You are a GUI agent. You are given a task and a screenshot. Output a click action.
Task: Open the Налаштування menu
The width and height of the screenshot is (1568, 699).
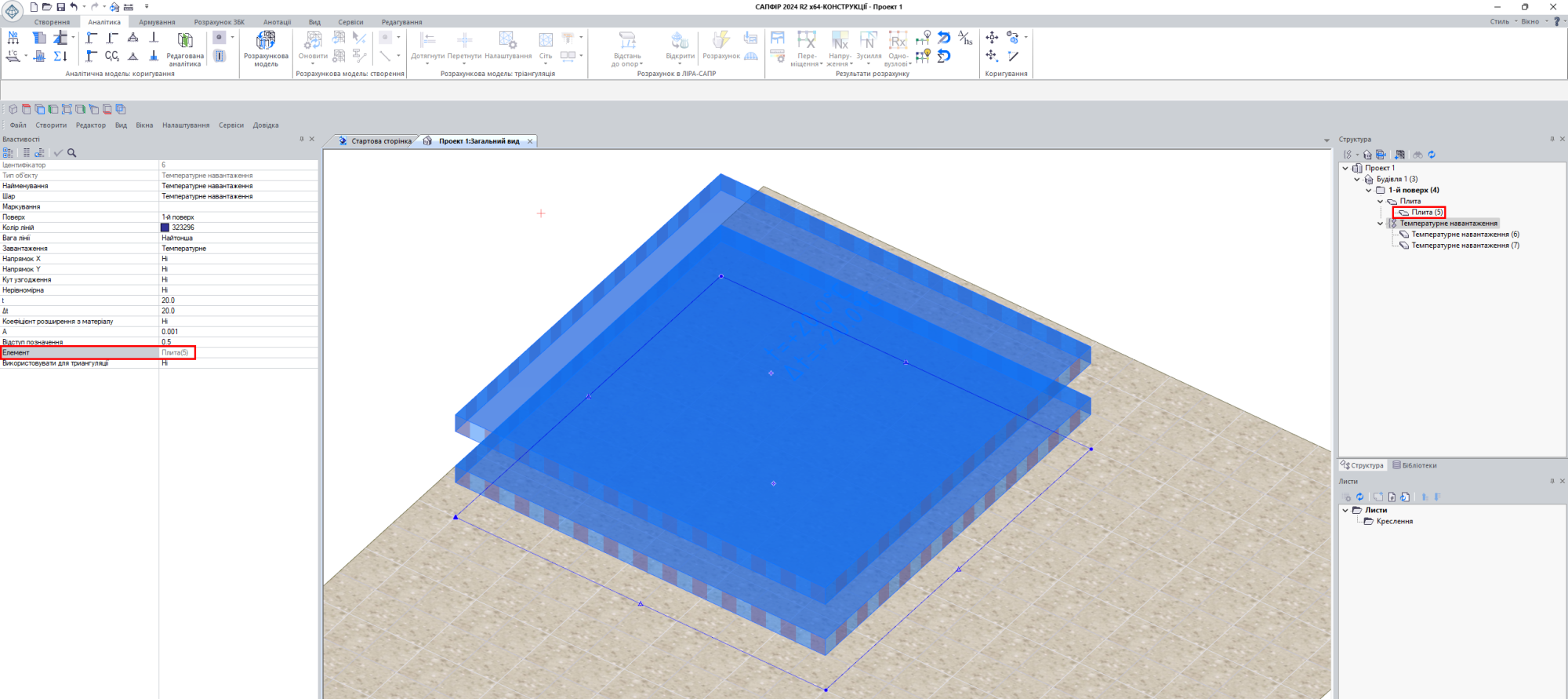coord(186,126)
